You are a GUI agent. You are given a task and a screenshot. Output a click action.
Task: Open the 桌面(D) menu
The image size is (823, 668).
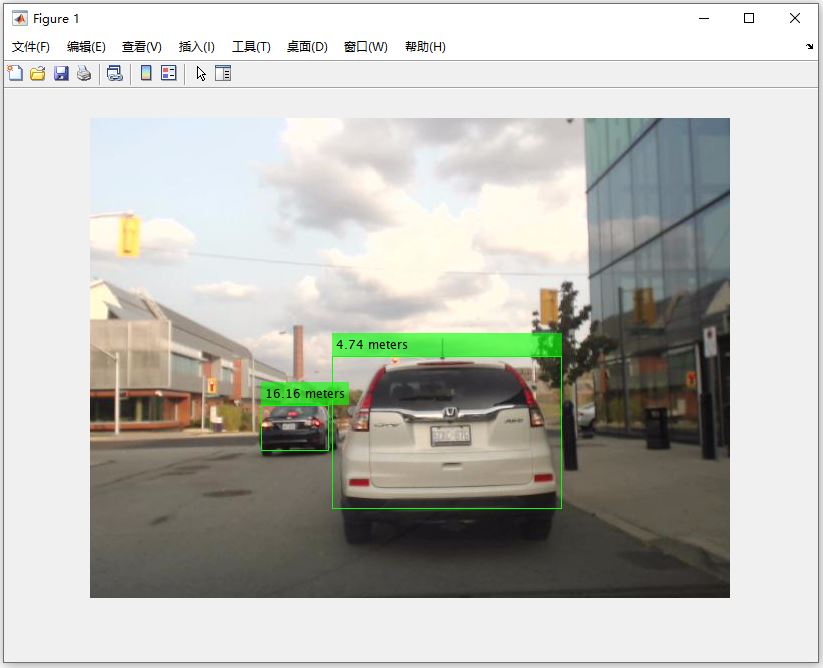pyautogui.click(x=307, y=47)
